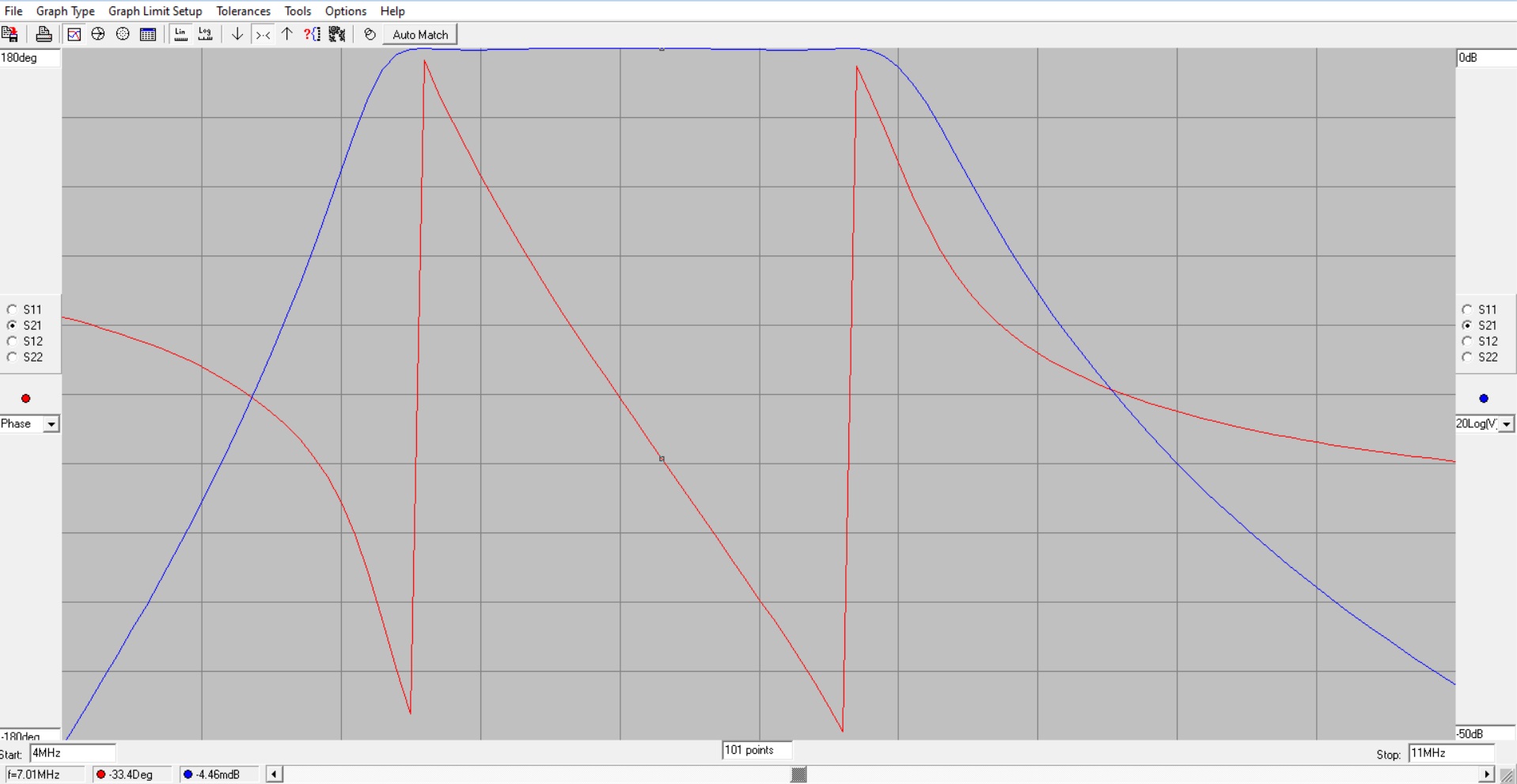Open the Graph Limit Setup menu

(155, 11)
